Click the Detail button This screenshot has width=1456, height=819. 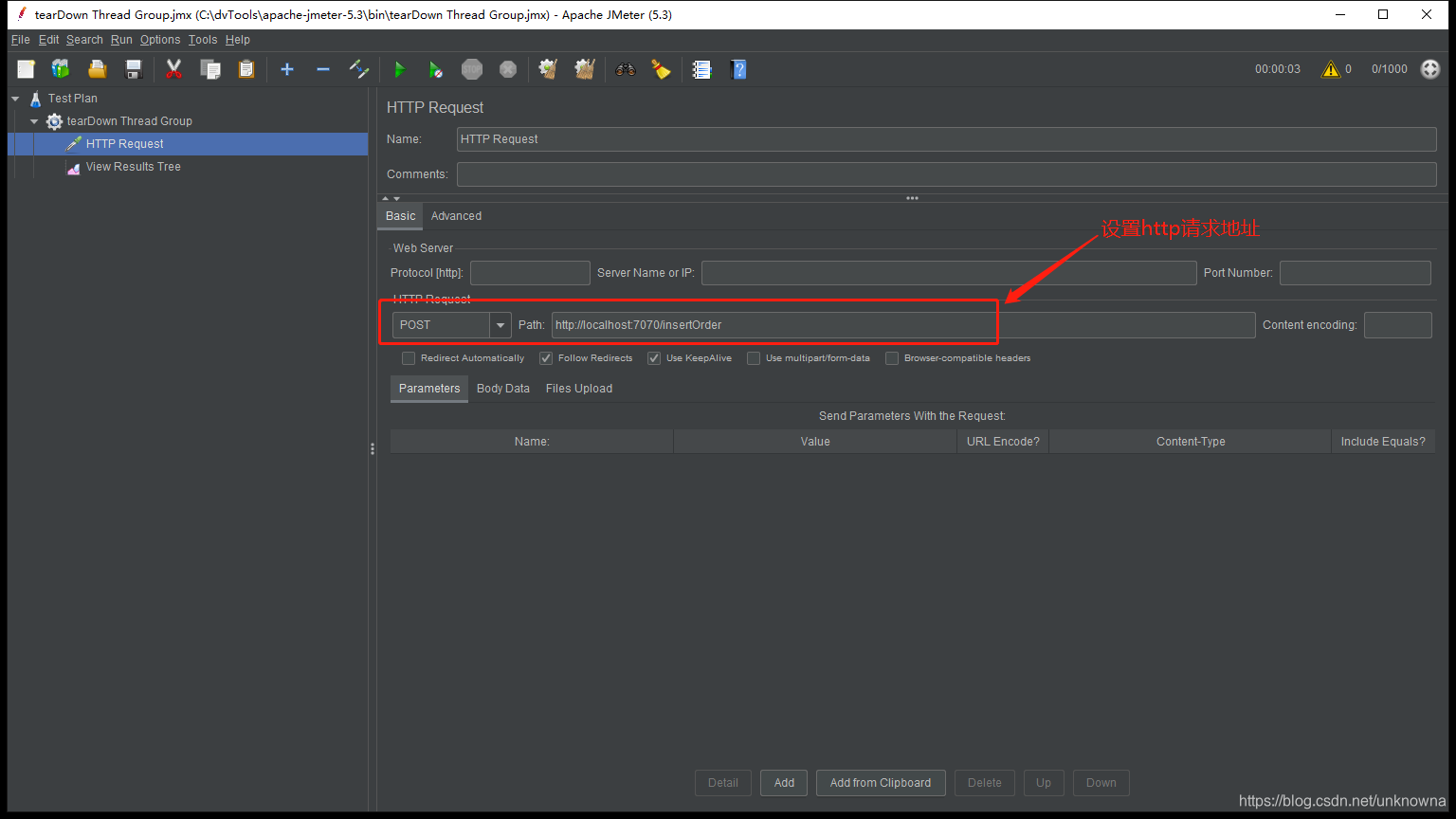(x=723, y=783)
